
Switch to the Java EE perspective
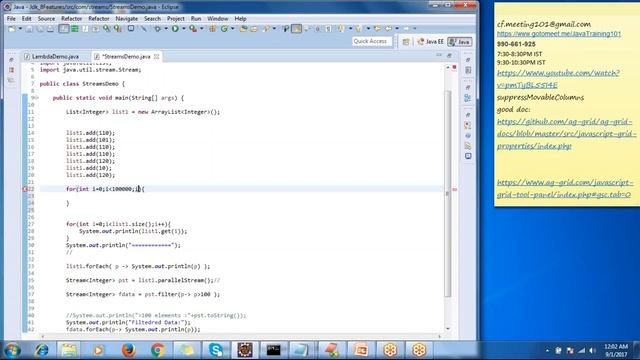coord(431,42)
